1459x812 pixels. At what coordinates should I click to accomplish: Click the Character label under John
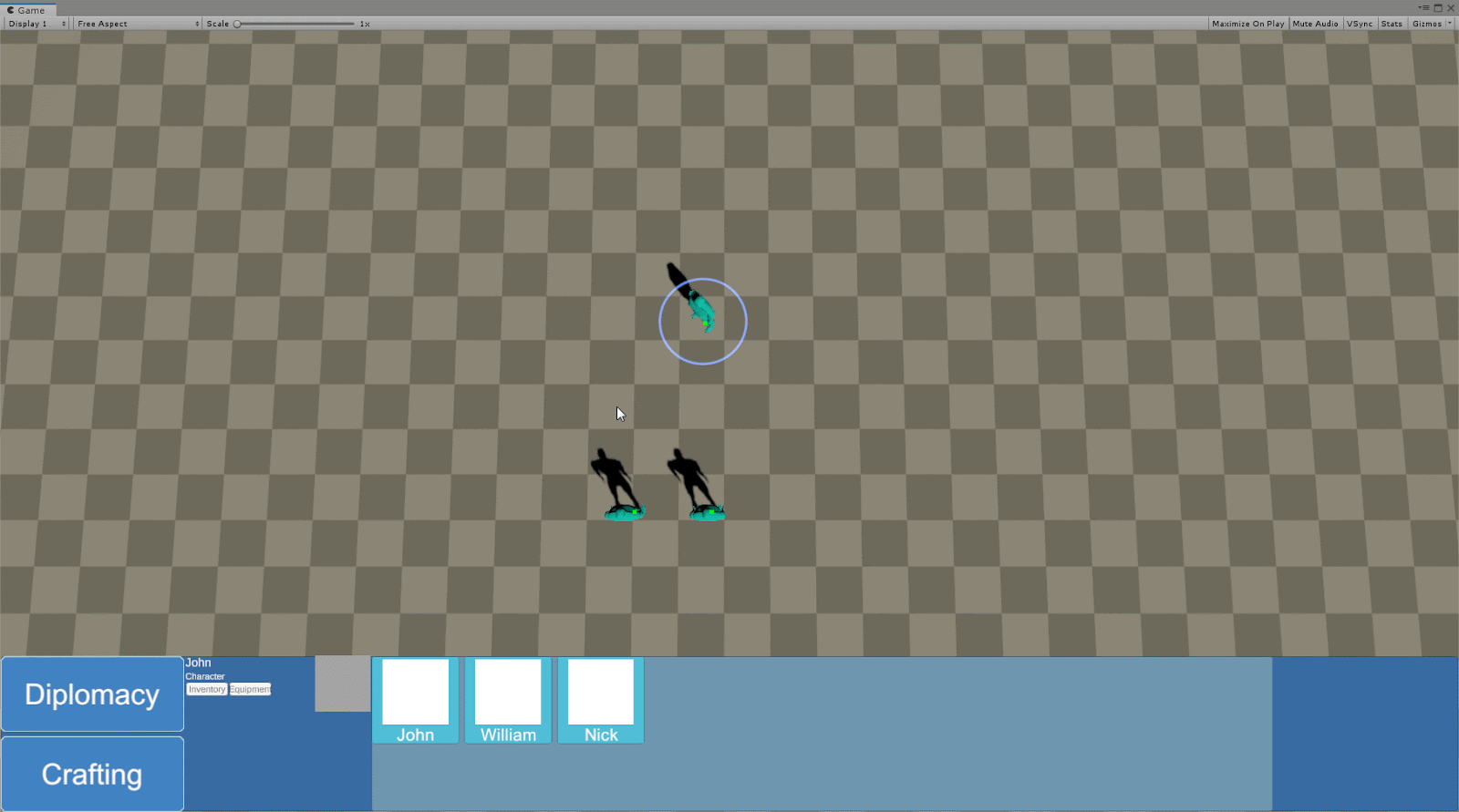click(205, 676)
